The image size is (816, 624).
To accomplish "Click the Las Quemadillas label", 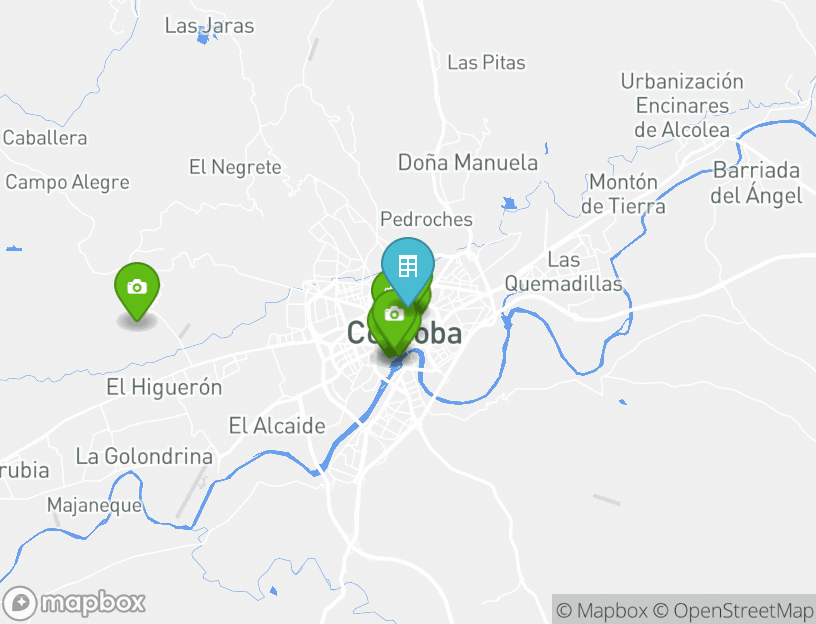I will click(564, 271).
